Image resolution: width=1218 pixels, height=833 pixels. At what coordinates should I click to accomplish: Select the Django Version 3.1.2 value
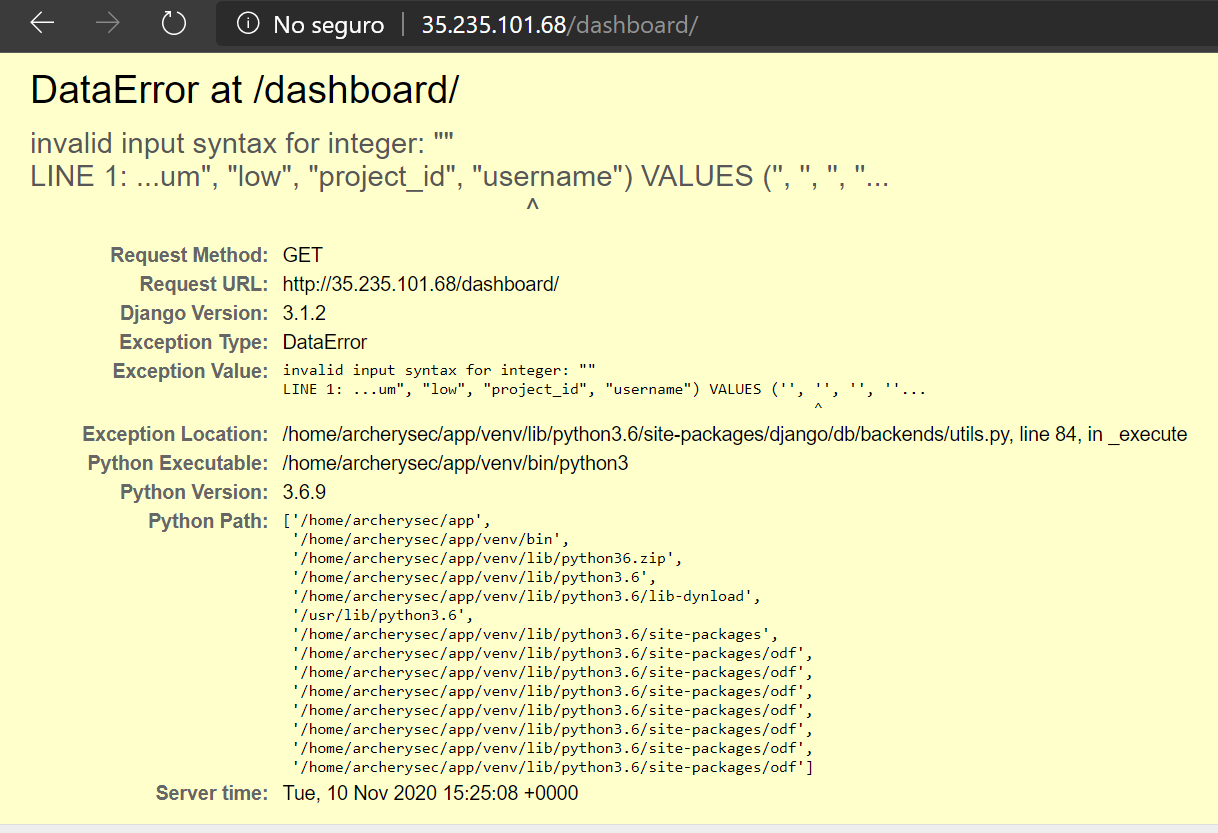pyautogui.click(x=309, y=313)
